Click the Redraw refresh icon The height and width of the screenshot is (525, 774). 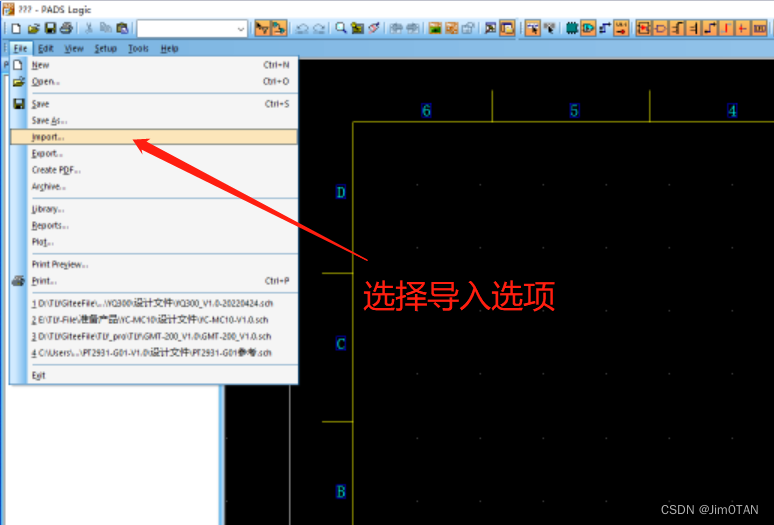pyautogui.click(x=374, y=29)
